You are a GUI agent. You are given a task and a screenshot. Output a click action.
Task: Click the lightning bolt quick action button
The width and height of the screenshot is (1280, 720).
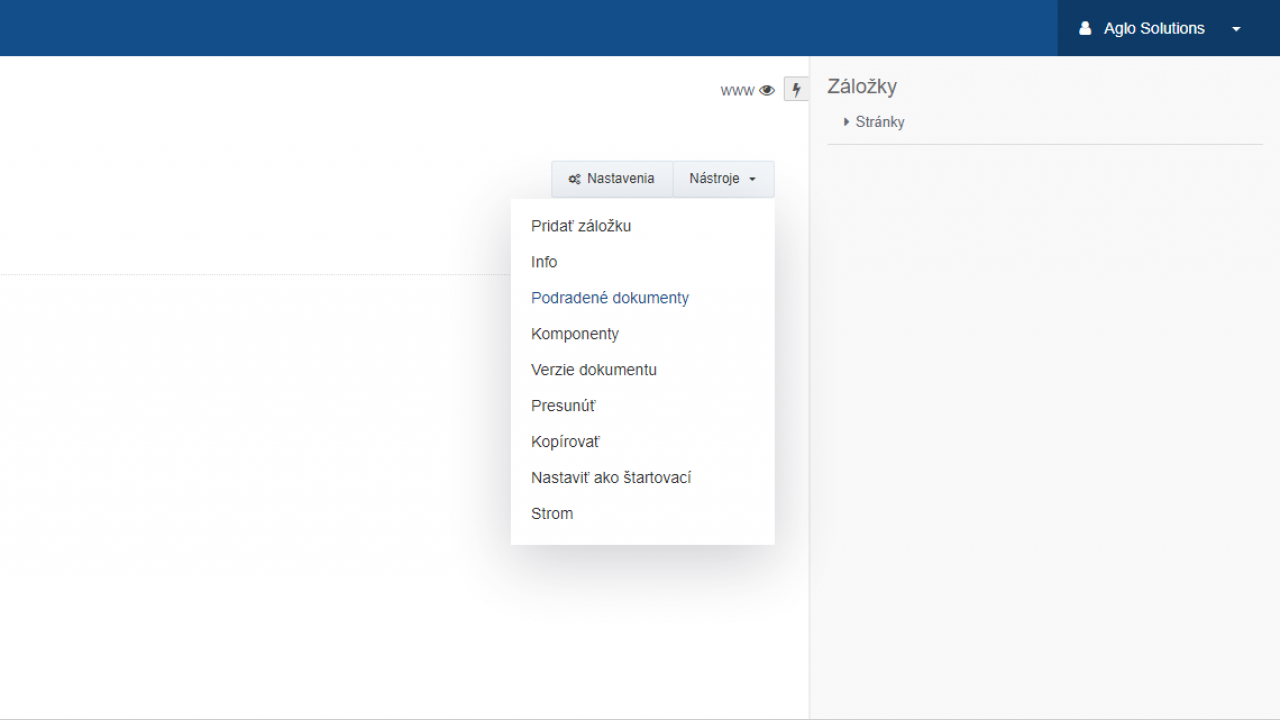(796, 90)
